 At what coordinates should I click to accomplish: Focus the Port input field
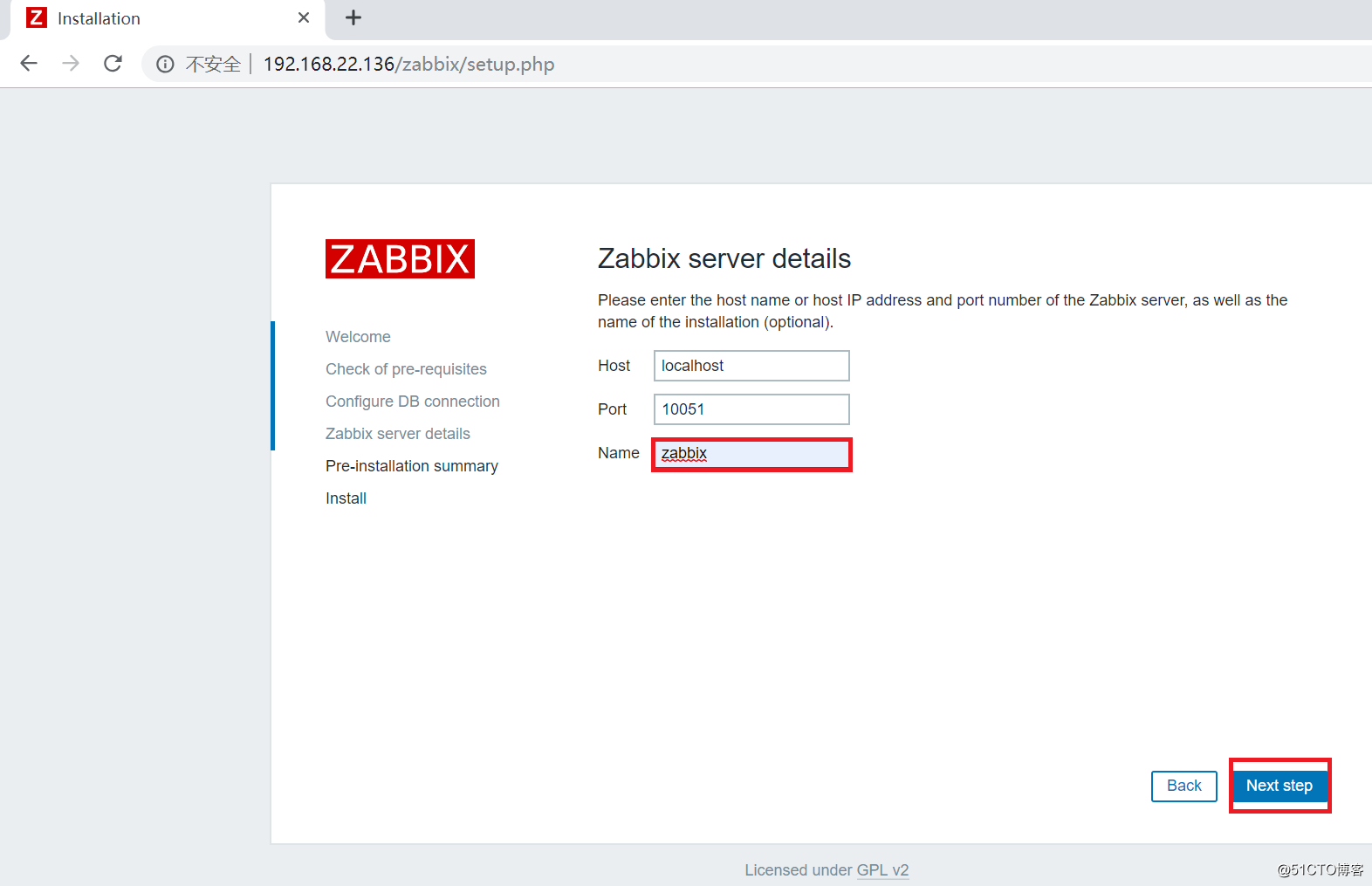click(751, 409)
